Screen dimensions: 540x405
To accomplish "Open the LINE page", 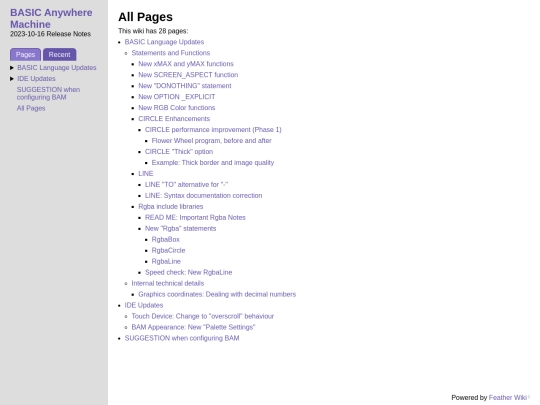I will (146, 174).
